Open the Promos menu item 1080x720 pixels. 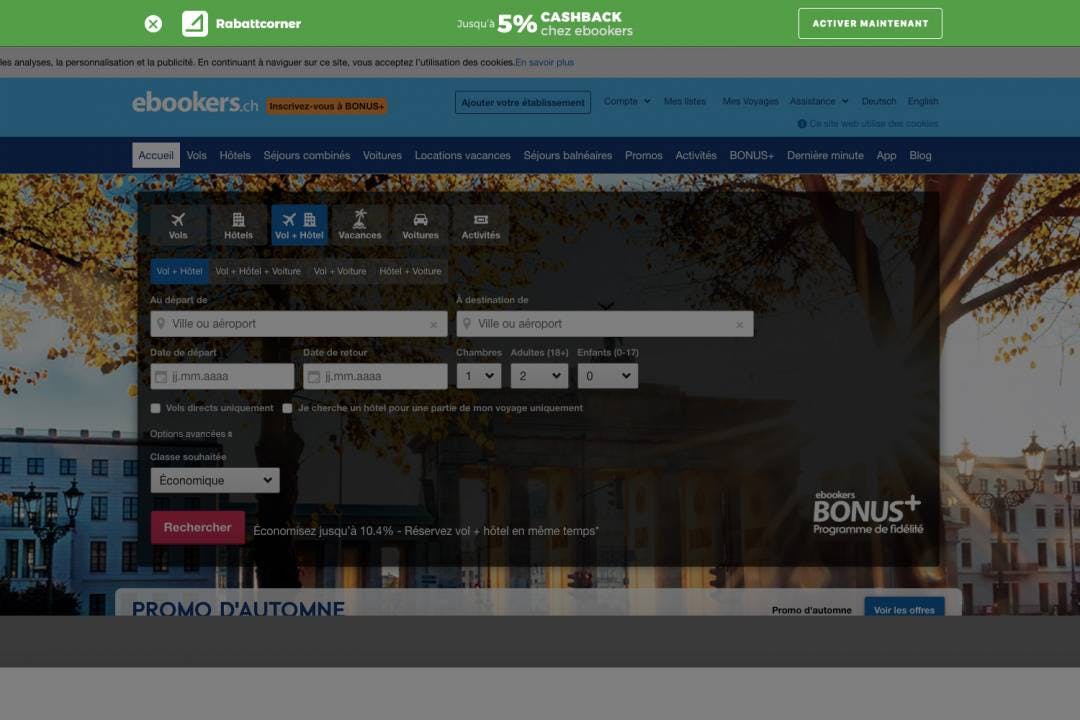pyautogui.click(x=644, y=155)
